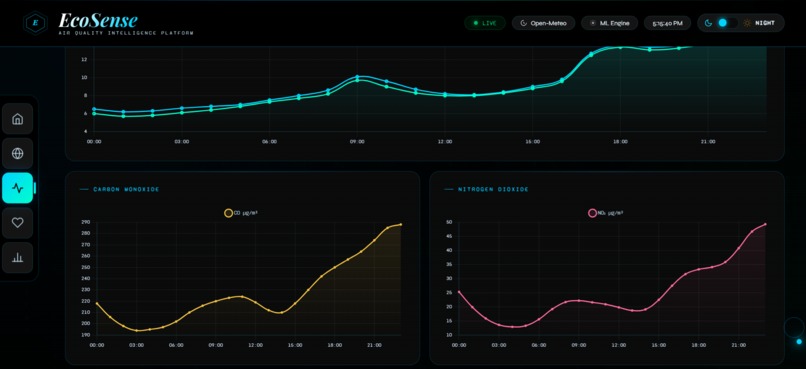Screen dimensions: 806x369
Task: Click the last data point of the NO₂ chart
Action: click(765, 224)
